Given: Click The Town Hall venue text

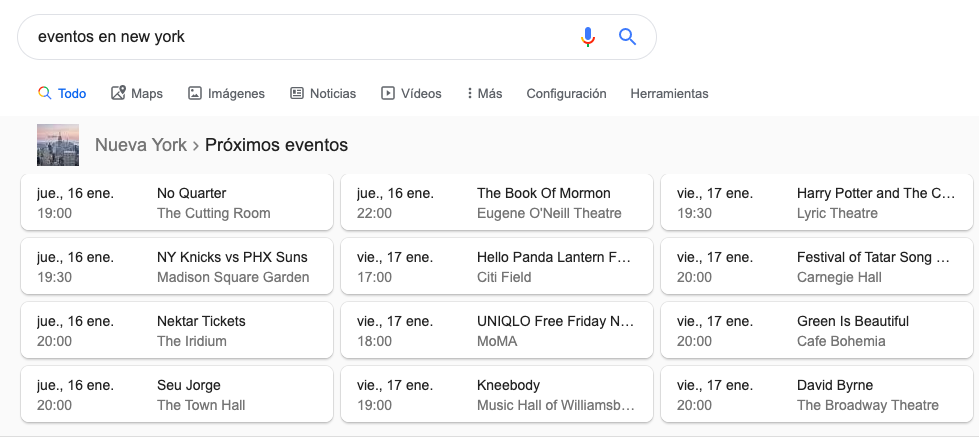Looking at the screenshot, I should 201,405.
